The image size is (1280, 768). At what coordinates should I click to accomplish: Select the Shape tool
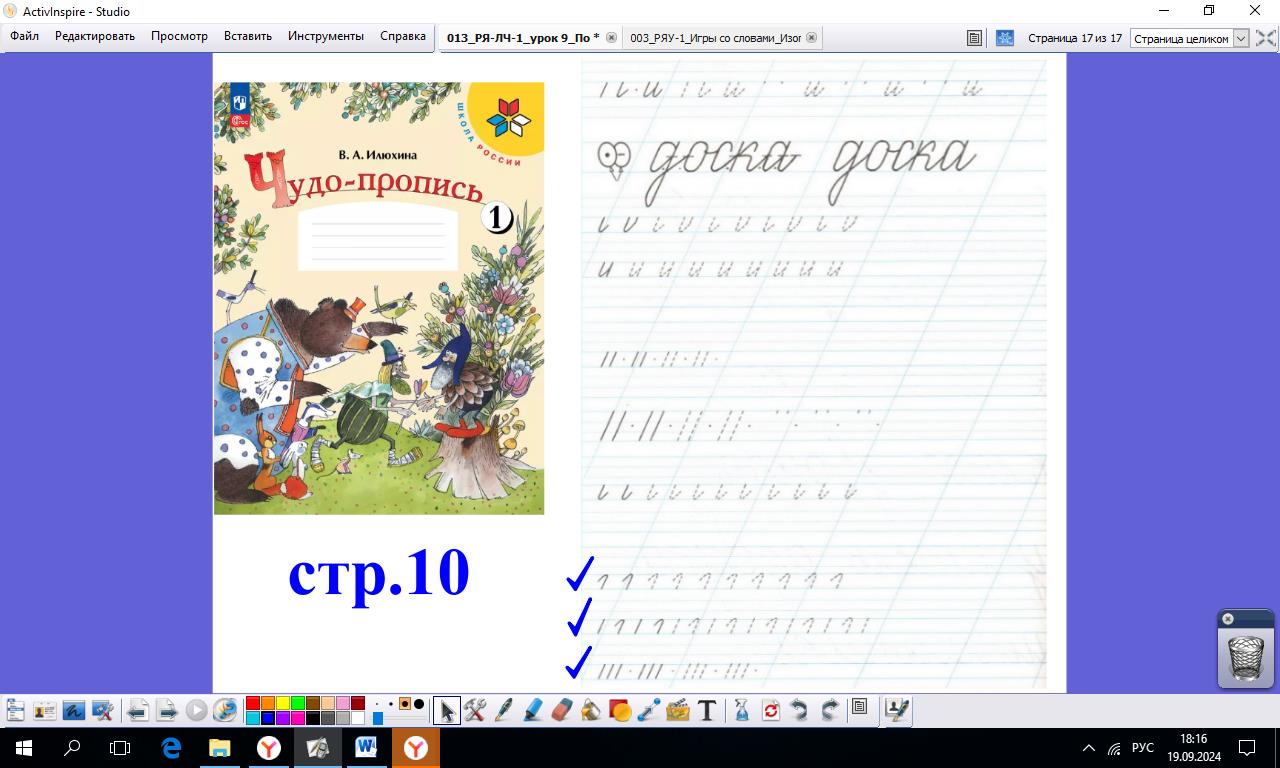click(620, 711)
